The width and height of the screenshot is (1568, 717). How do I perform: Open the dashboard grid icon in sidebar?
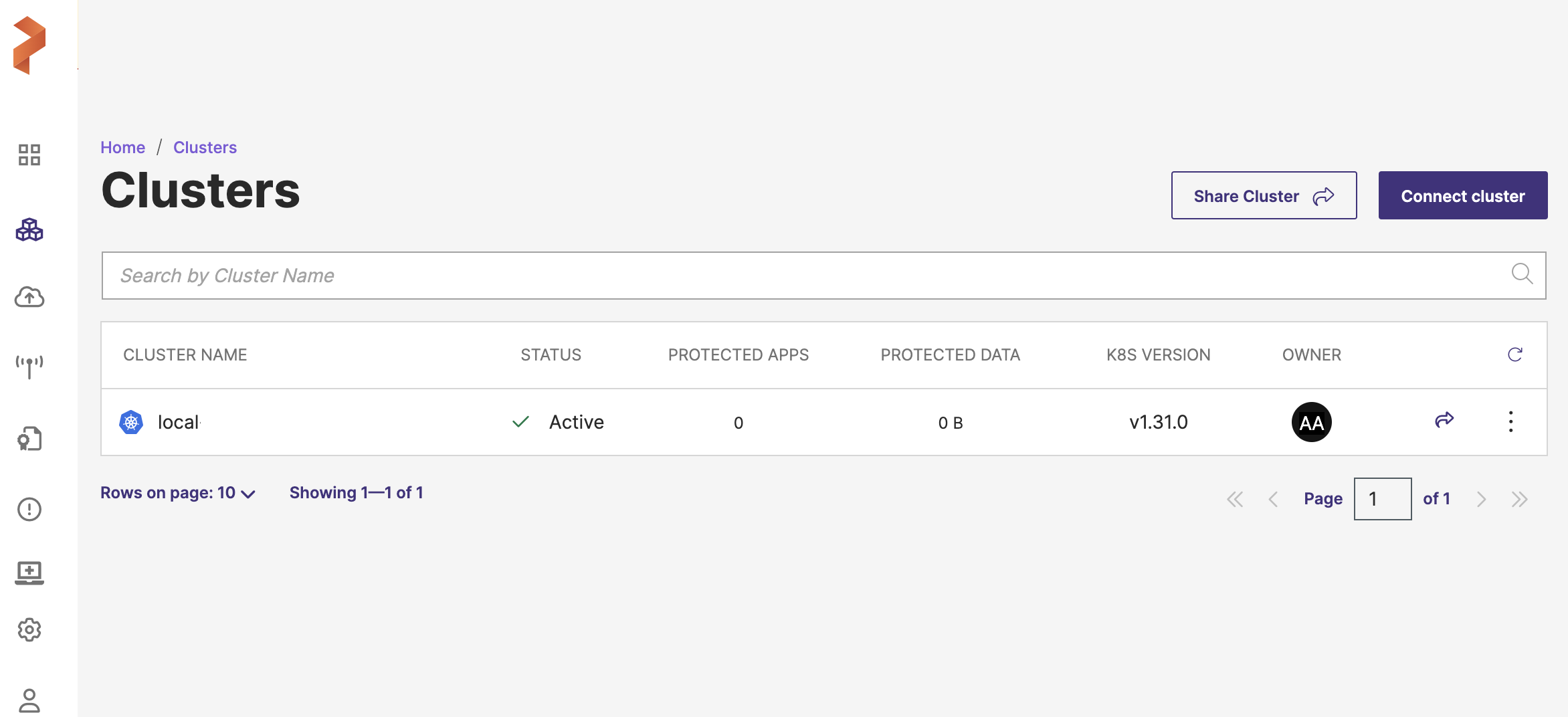tap(29, 155)
